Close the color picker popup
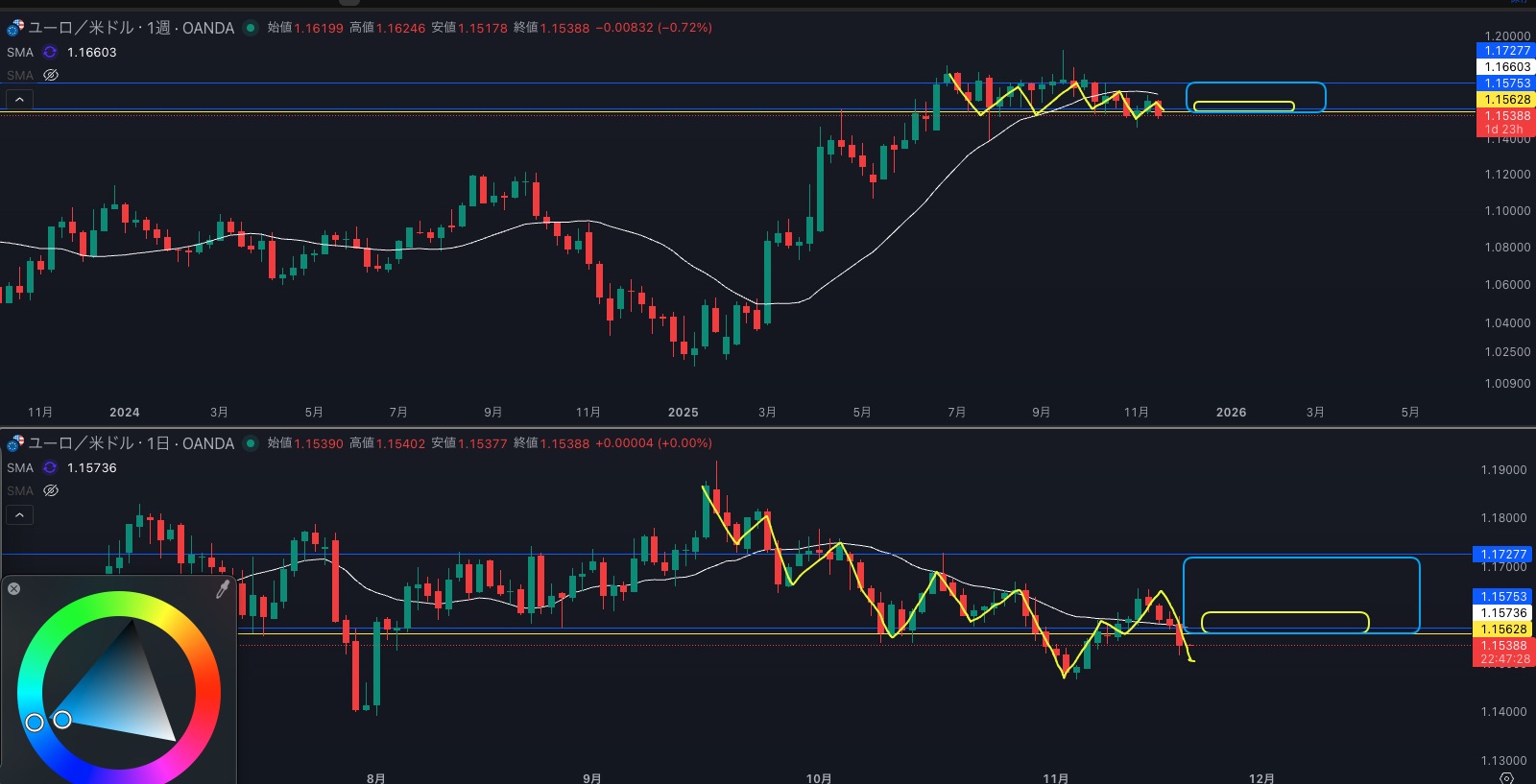 pos(14,588)
